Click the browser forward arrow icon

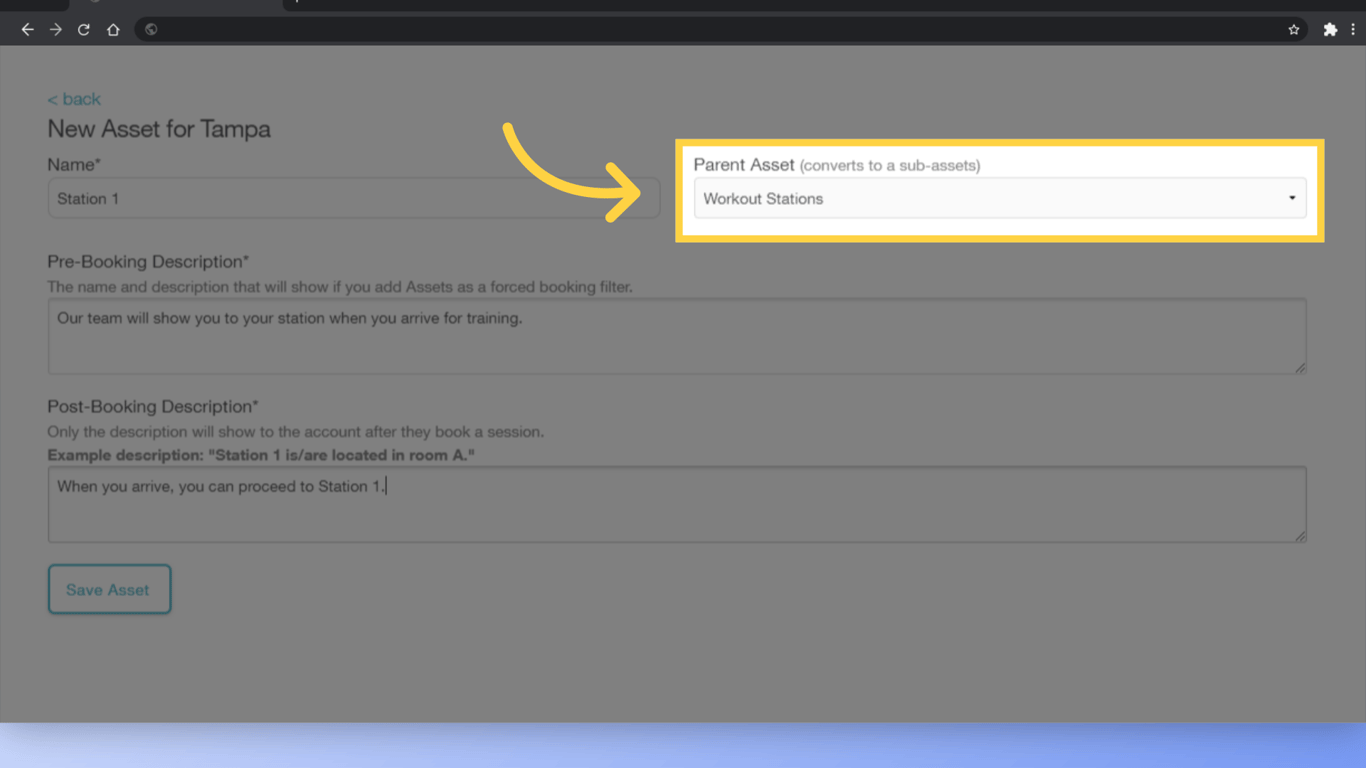point(55,29)
